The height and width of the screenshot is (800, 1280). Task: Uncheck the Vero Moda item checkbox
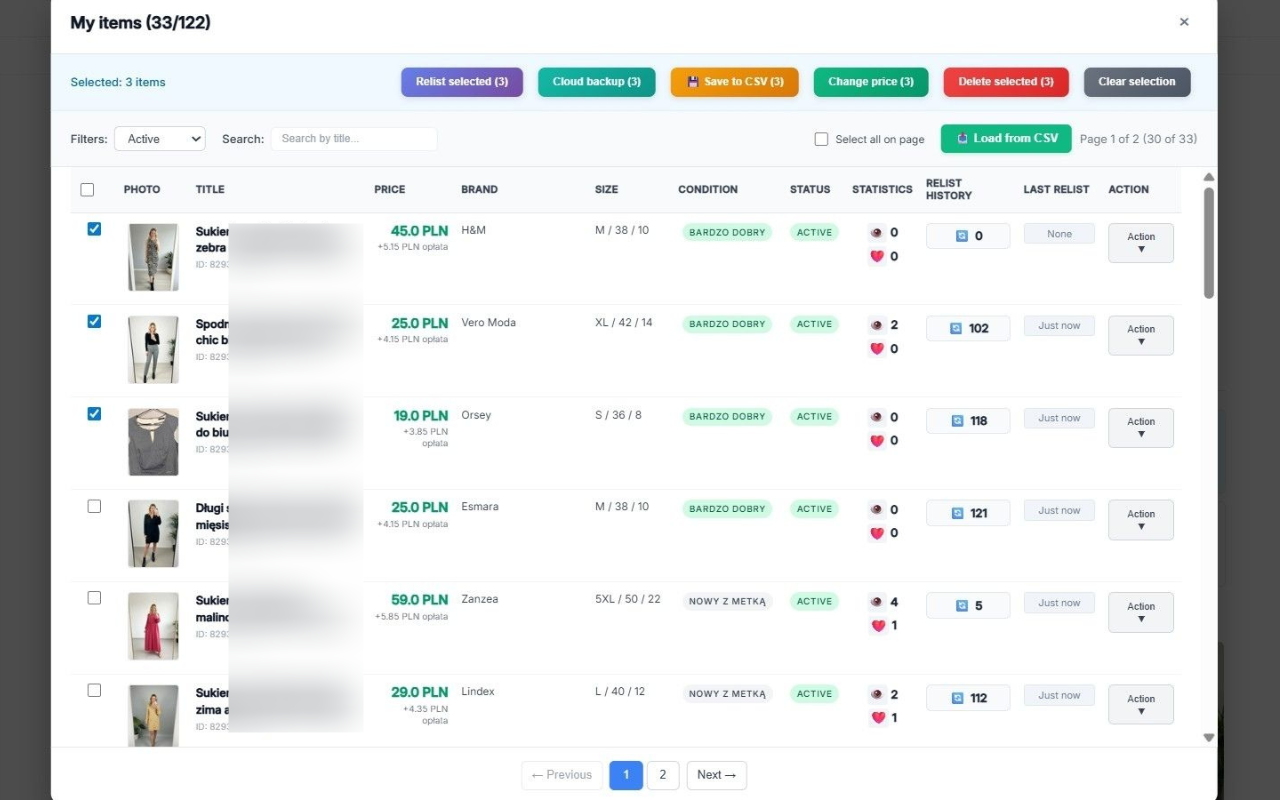(x=94, y=321)
